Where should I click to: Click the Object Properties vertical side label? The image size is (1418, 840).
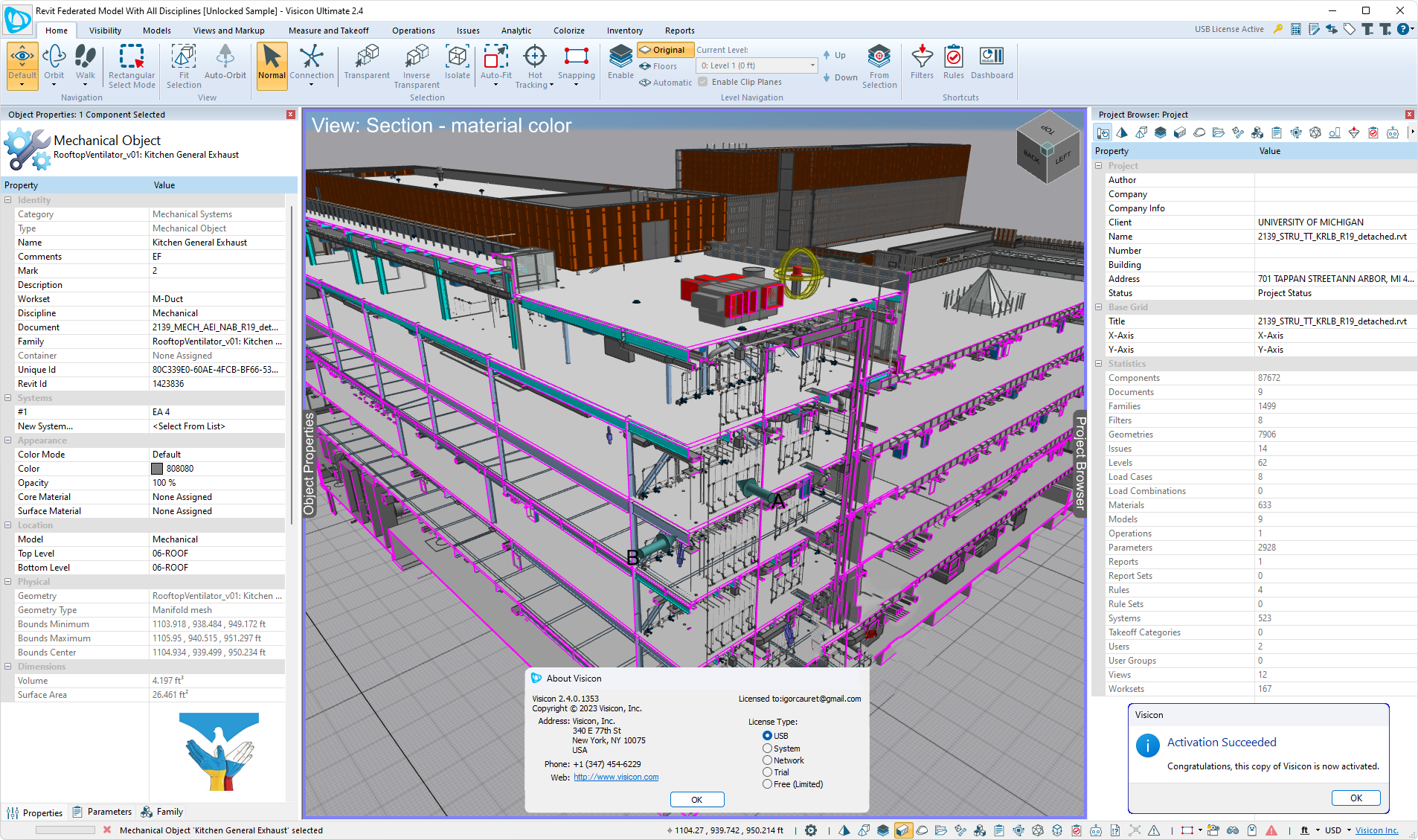click(x=309, y=464)
